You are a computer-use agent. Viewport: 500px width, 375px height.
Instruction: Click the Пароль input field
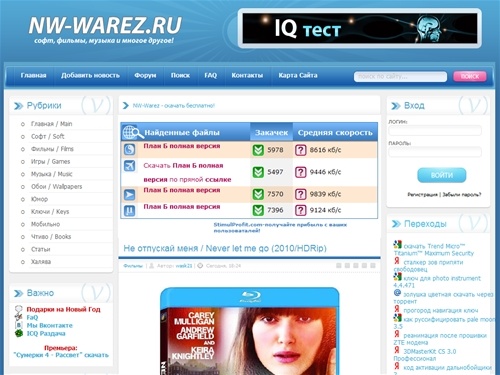(435, 152)
